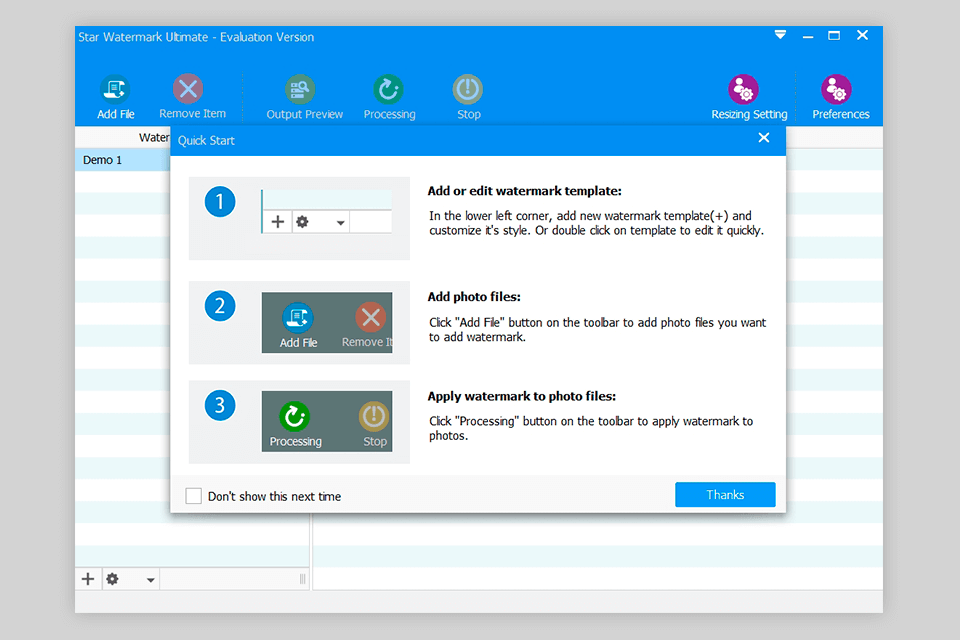
Task: Expand the template settings dropdown arrow at bottom
Action: click(x=150, y=580)
